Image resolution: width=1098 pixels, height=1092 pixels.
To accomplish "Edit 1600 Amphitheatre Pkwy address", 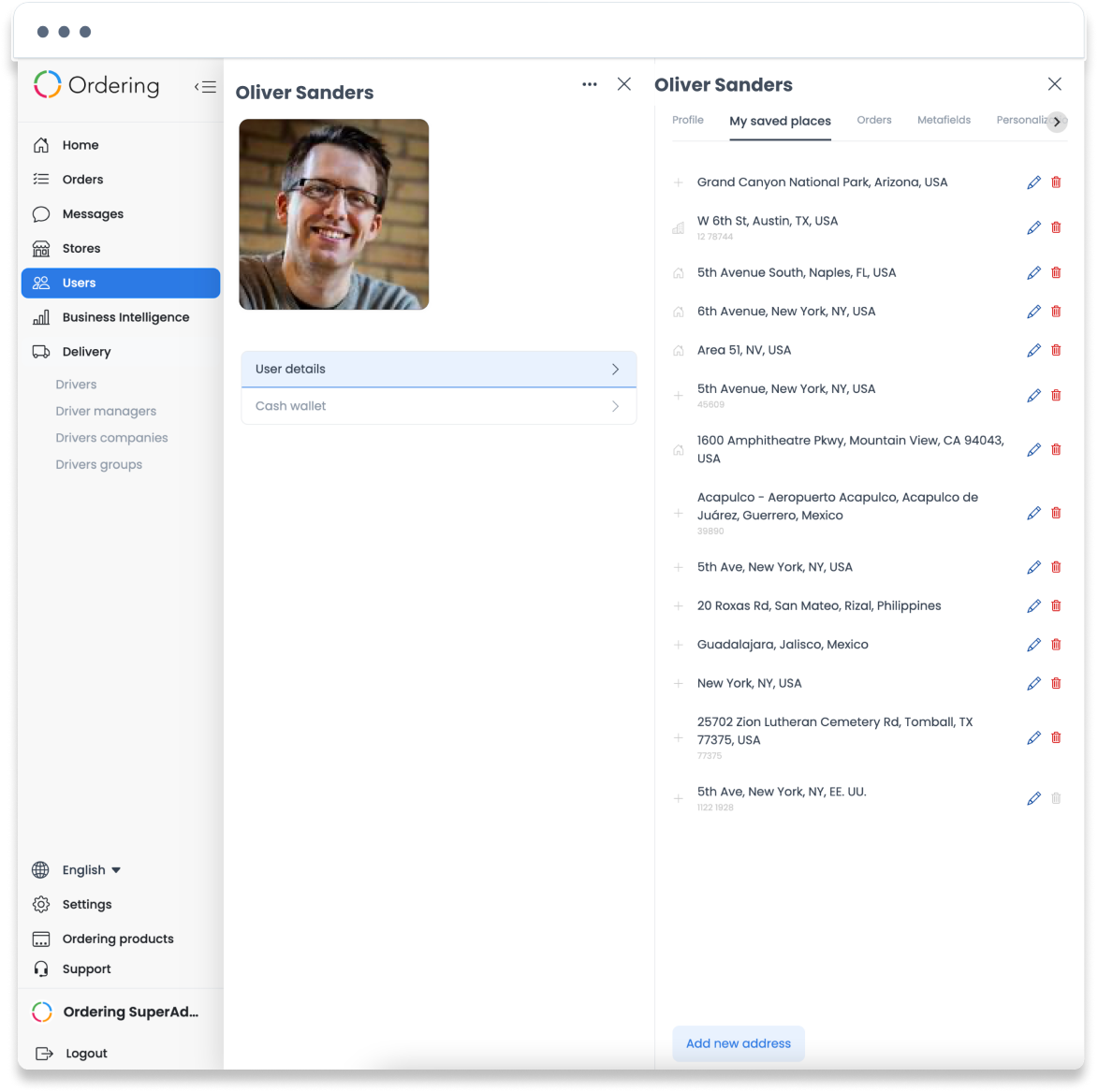I will [1033, 449].
